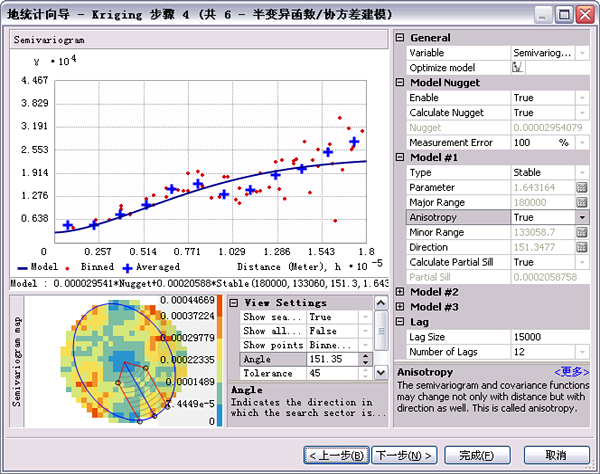Screen dimensions: 600x474
Task: Collapse the View Settings group
Action: (234, 303)
